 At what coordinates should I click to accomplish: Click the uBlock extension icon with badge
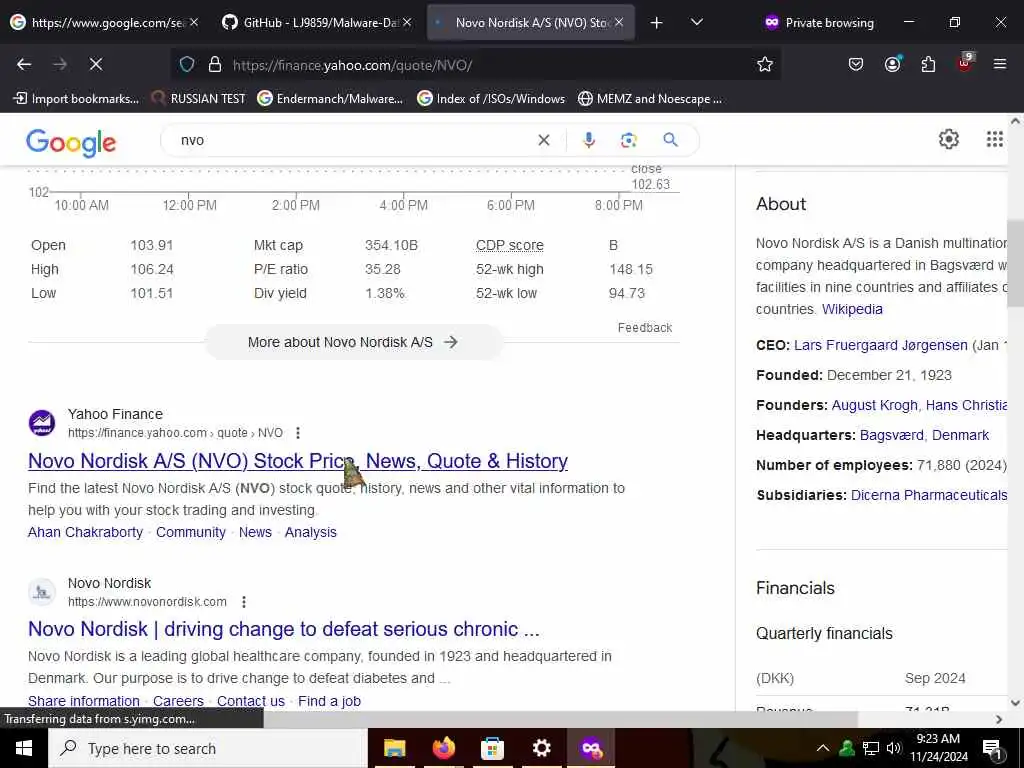965,63
